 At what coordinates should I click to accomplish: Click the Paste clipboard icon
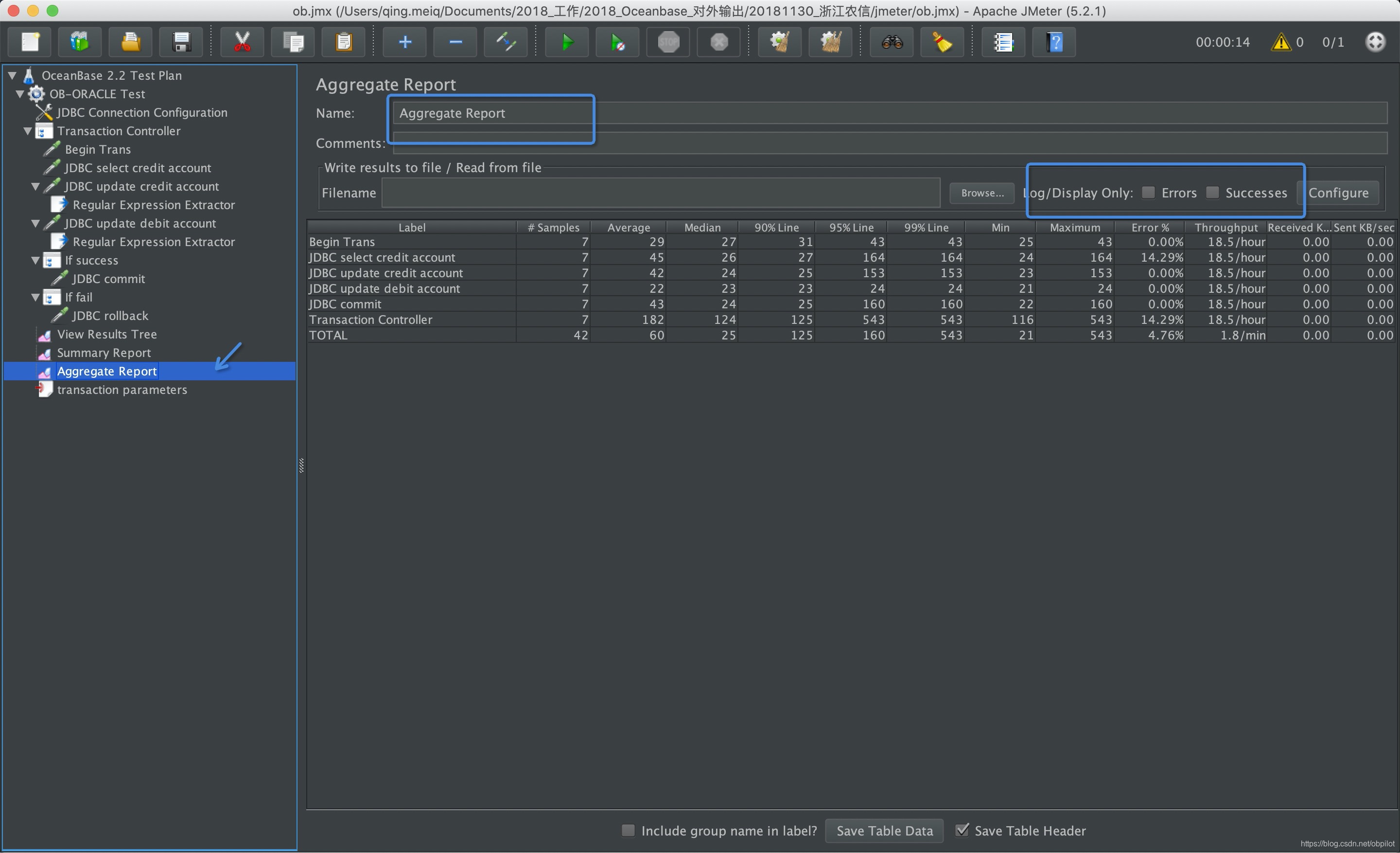pos(344,42)
